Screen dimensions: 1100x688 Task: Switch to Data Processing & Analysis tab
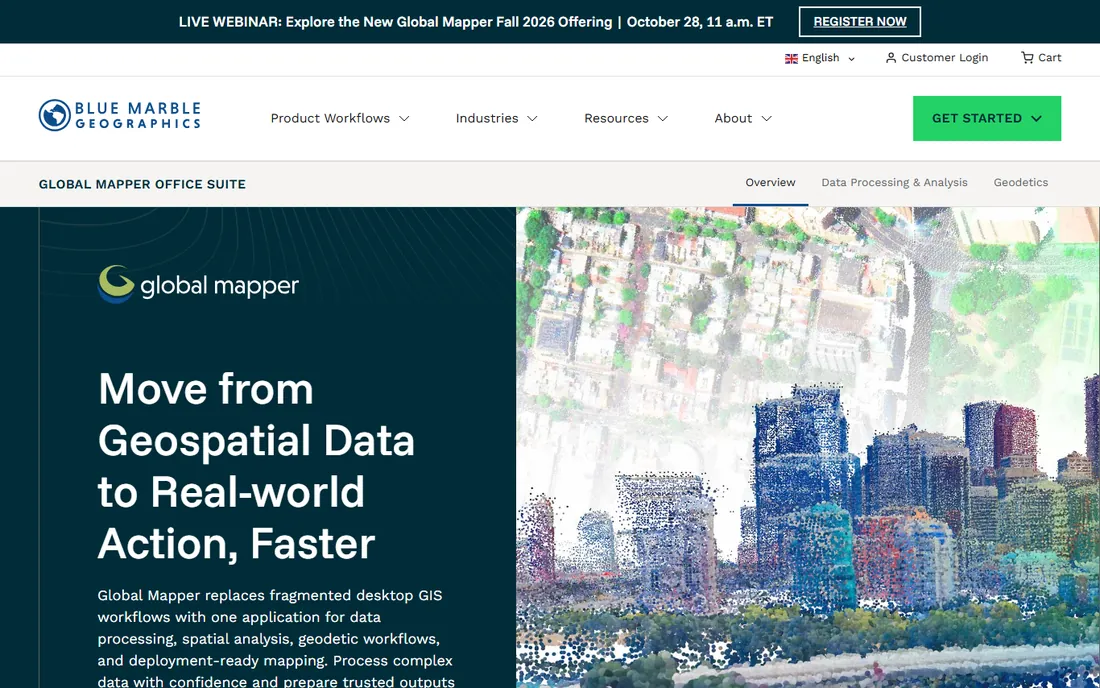(894, 182)
